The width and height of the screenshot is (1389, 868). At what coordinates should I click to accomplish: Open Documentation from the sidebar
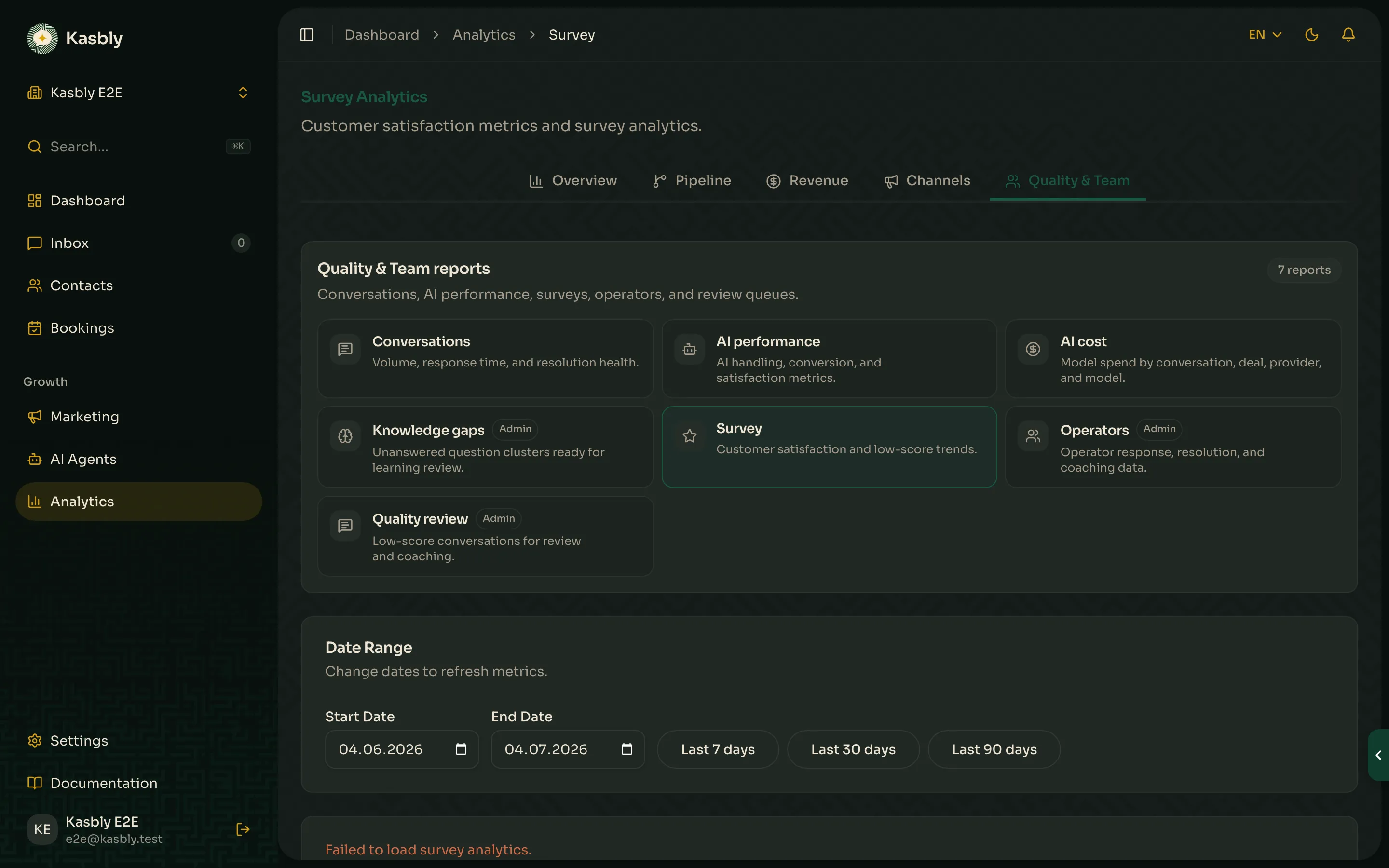point(138,783)
